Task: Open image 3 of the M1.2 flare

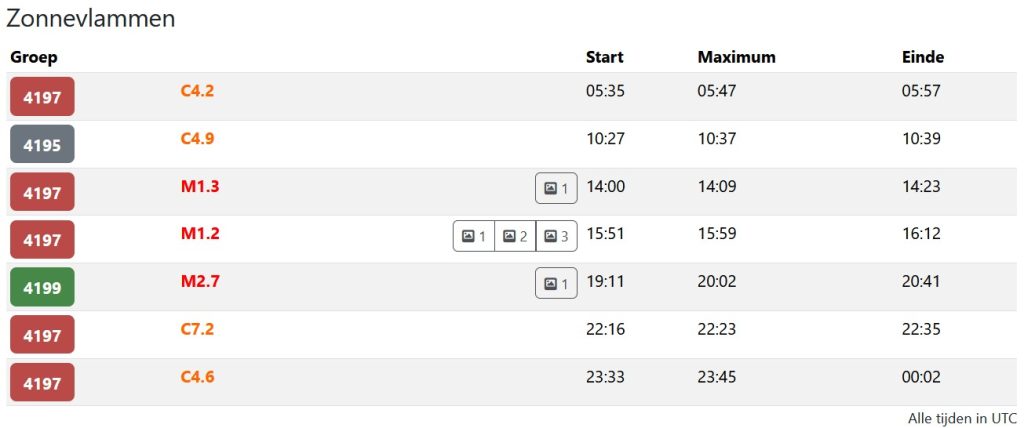Action: pyautogui.click(x=557, y=236)
